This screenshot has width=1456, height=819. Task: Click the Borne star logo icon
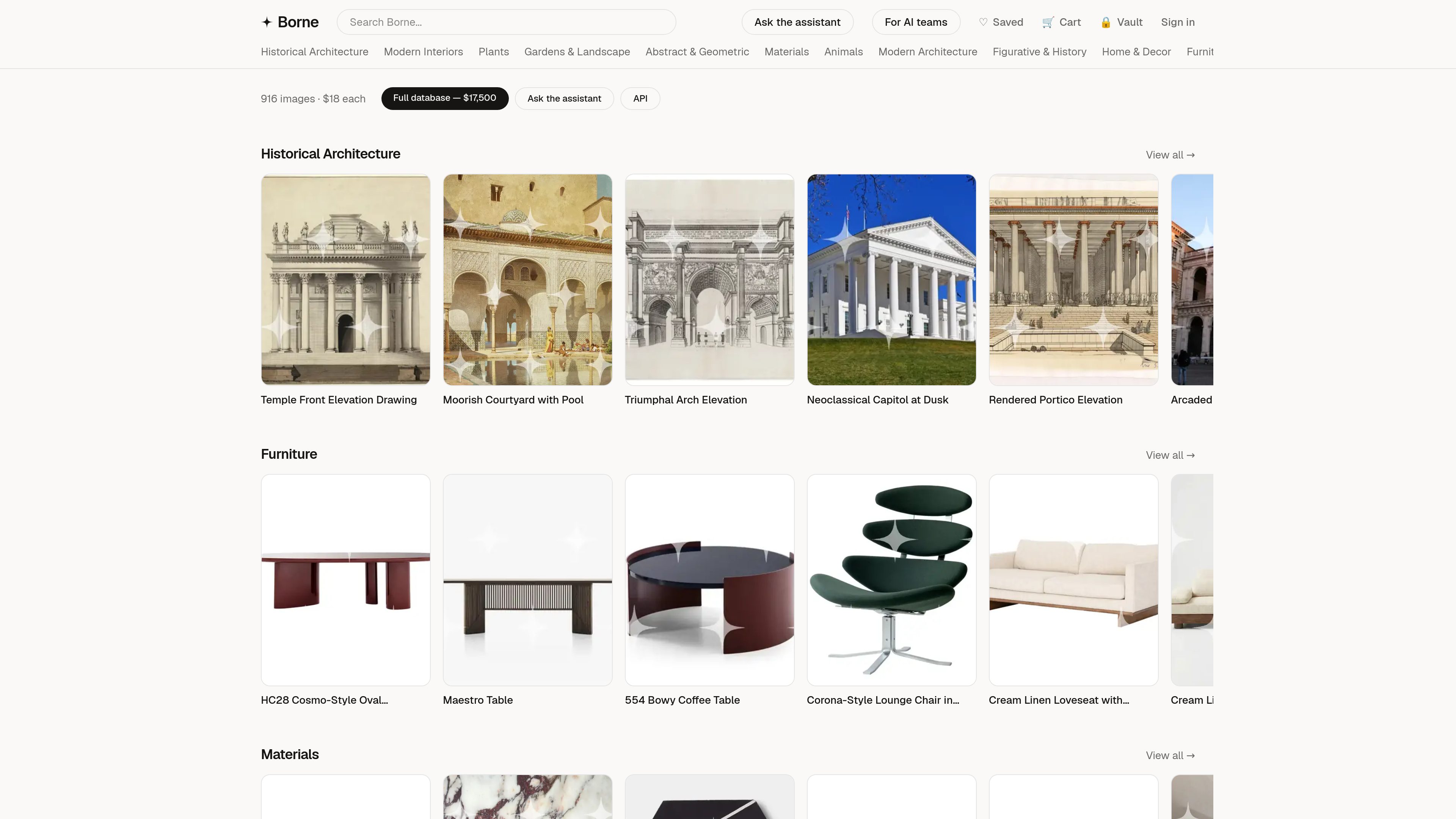267,22
